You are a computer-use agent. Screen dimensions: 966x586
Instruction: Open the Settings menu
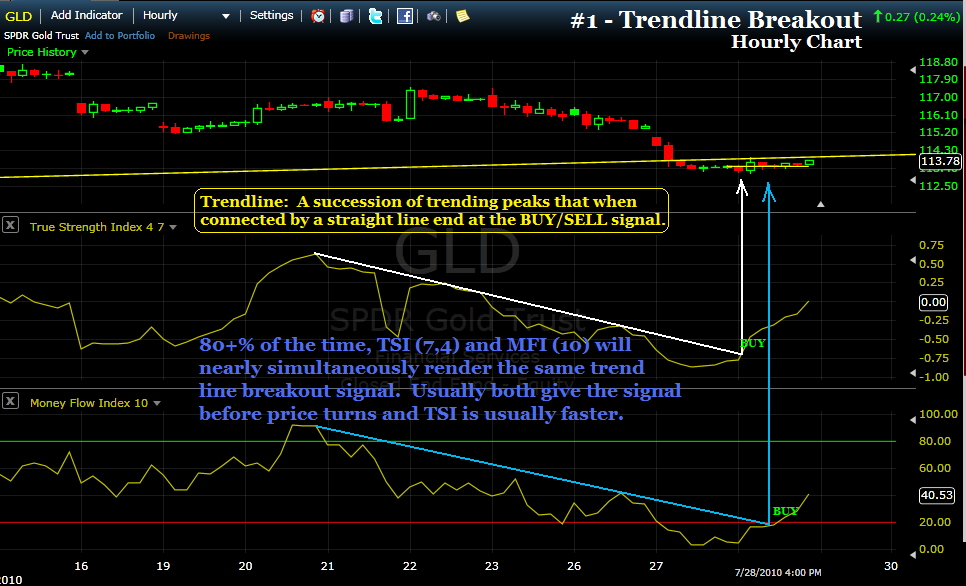(x=271, y=15)
